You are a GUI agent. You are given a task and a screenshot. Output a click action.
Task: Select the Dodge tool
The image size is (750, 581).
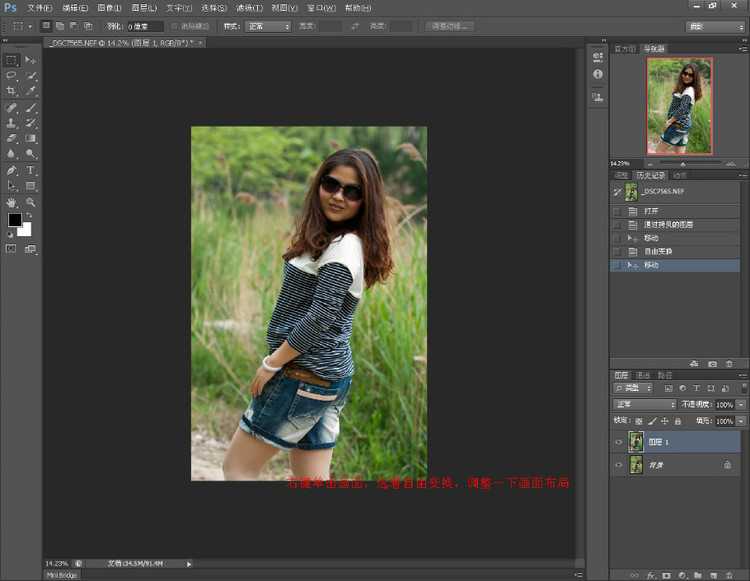[x=31, y=153]
